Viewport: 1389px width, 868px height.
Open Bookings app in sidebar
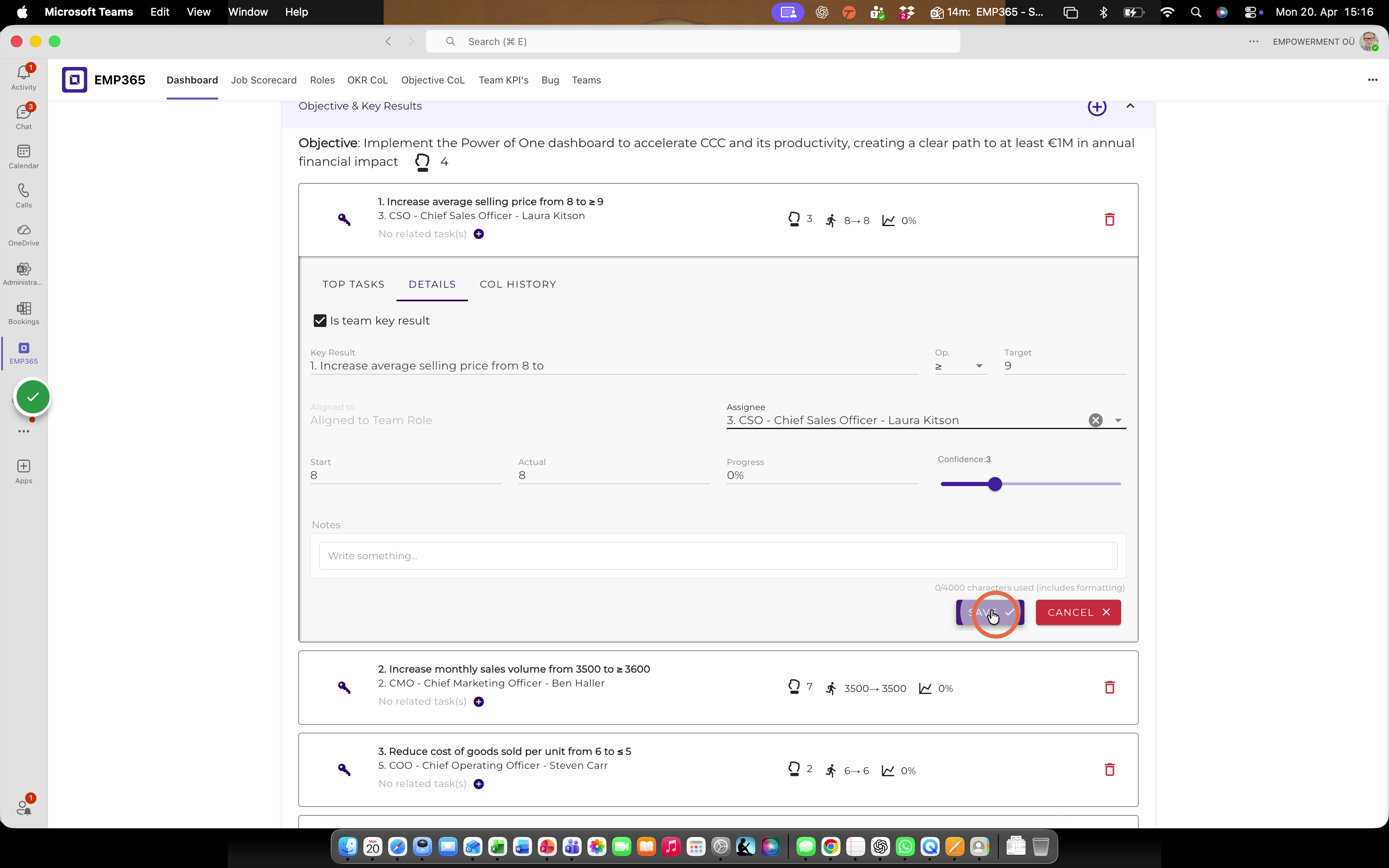click(x=24, y=313)
